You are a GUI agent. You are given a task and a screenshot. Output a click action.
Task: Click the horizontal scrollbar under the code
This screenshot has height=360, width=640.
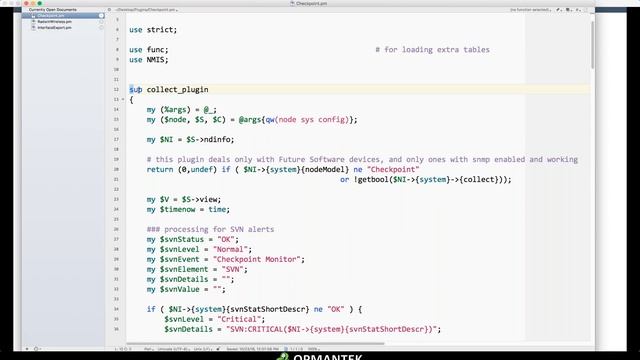tap(255, 343)
